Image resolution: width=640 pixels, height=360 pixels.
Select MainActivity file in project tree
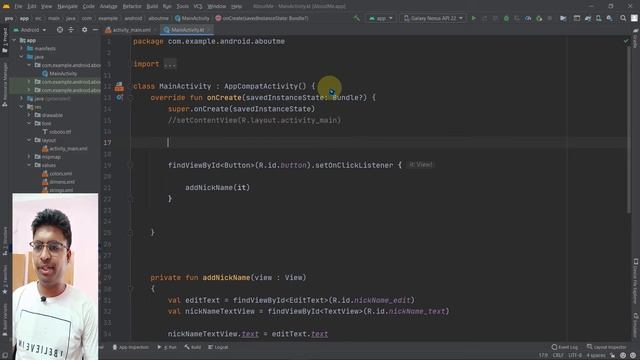(x=60, y=73)
